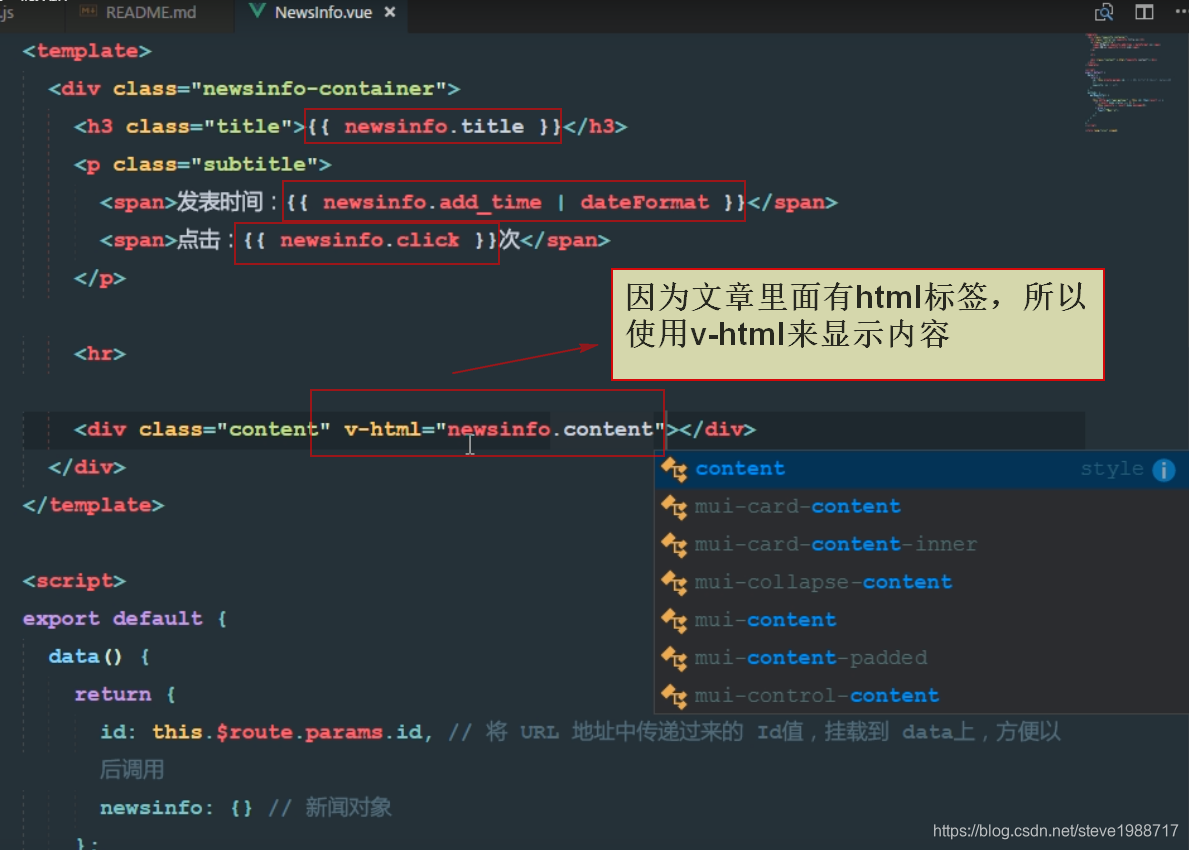The width and height of the screenshot is (1189, 850).
Task: Click the markdown icon on README.md tab
Action: pyautogui.click(x=89, y=12)
